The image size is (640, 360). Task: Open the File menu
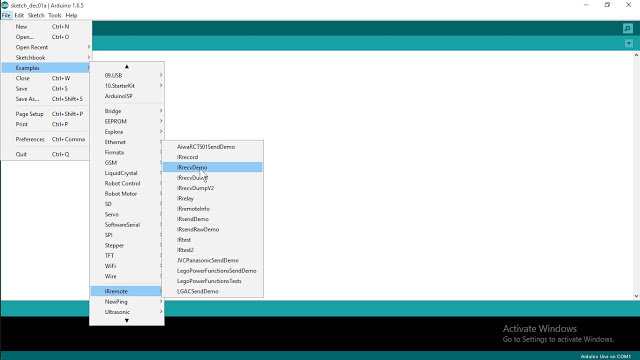pos(6,16)
